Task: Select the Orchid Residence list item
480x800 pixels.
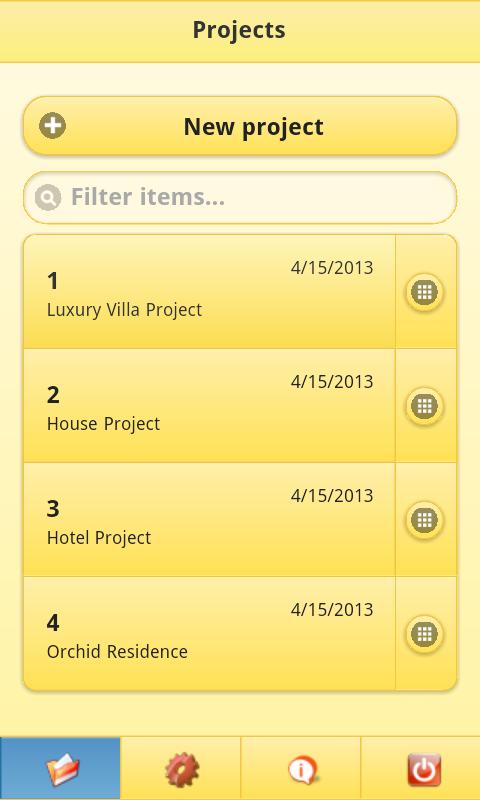Action: tap(209, 634)
